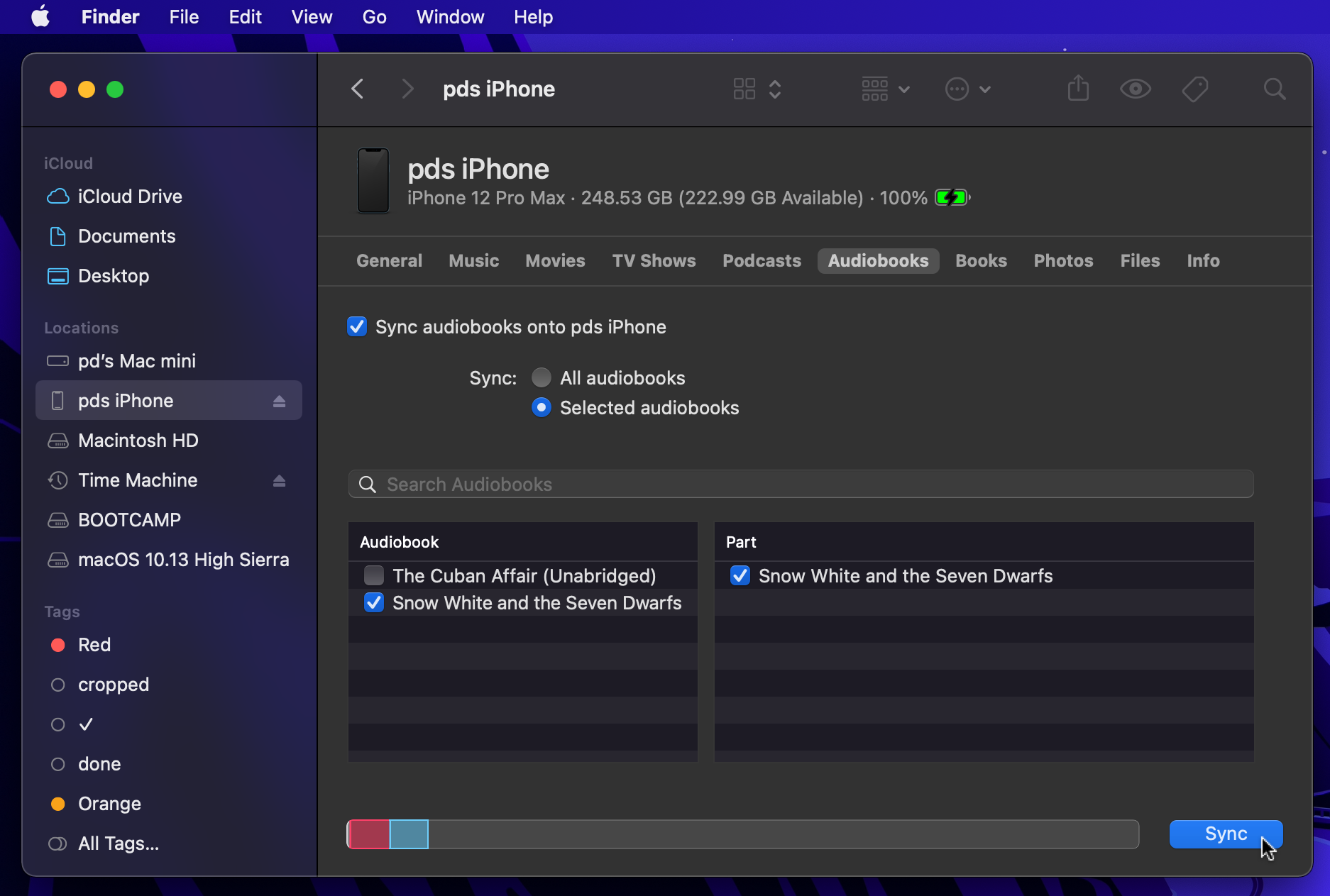
Task: Click the back navigation arrow
Action: [x=357, y=89]
